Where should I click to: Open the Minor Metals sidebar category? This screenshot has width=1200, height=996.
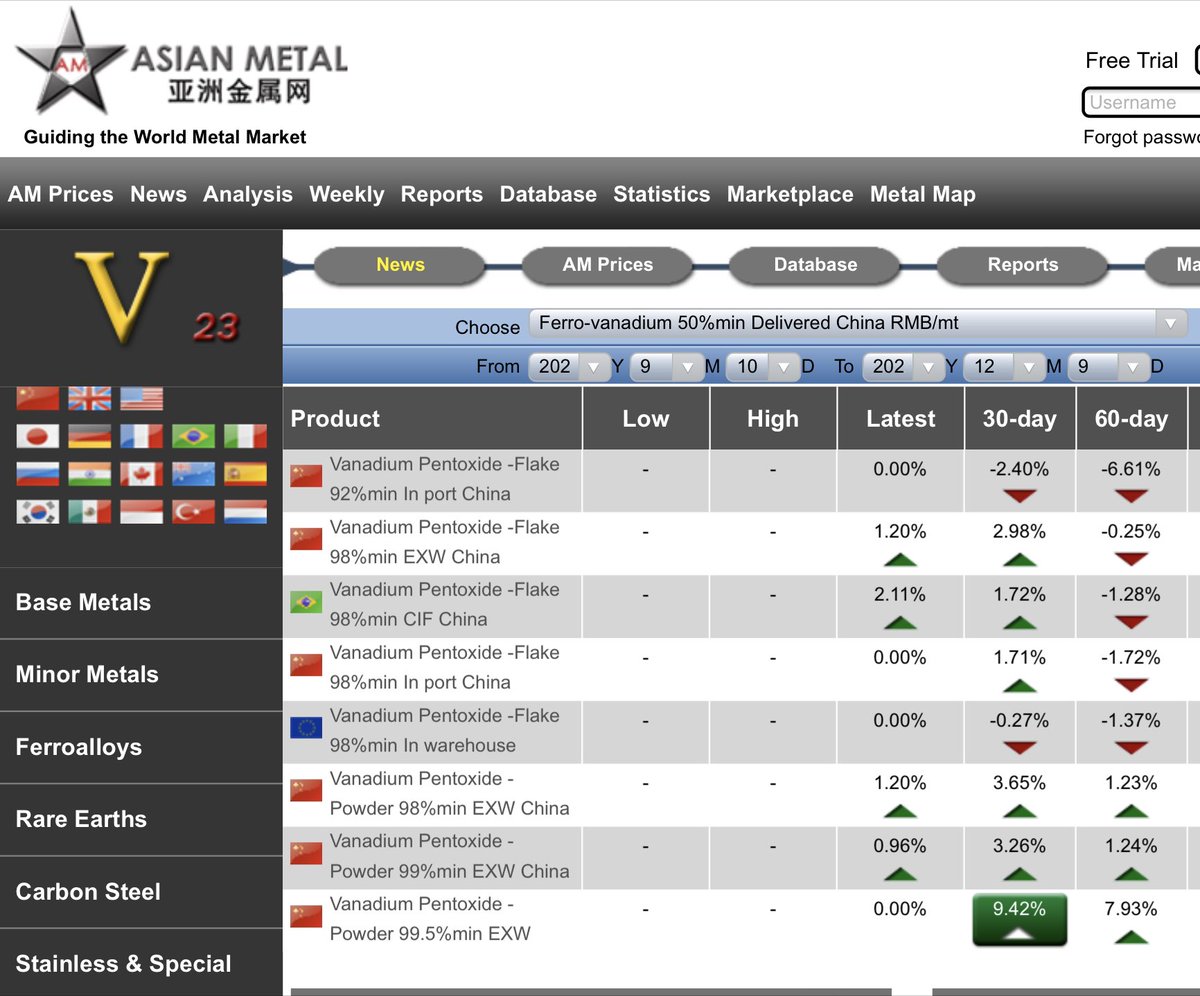(141, 675)
